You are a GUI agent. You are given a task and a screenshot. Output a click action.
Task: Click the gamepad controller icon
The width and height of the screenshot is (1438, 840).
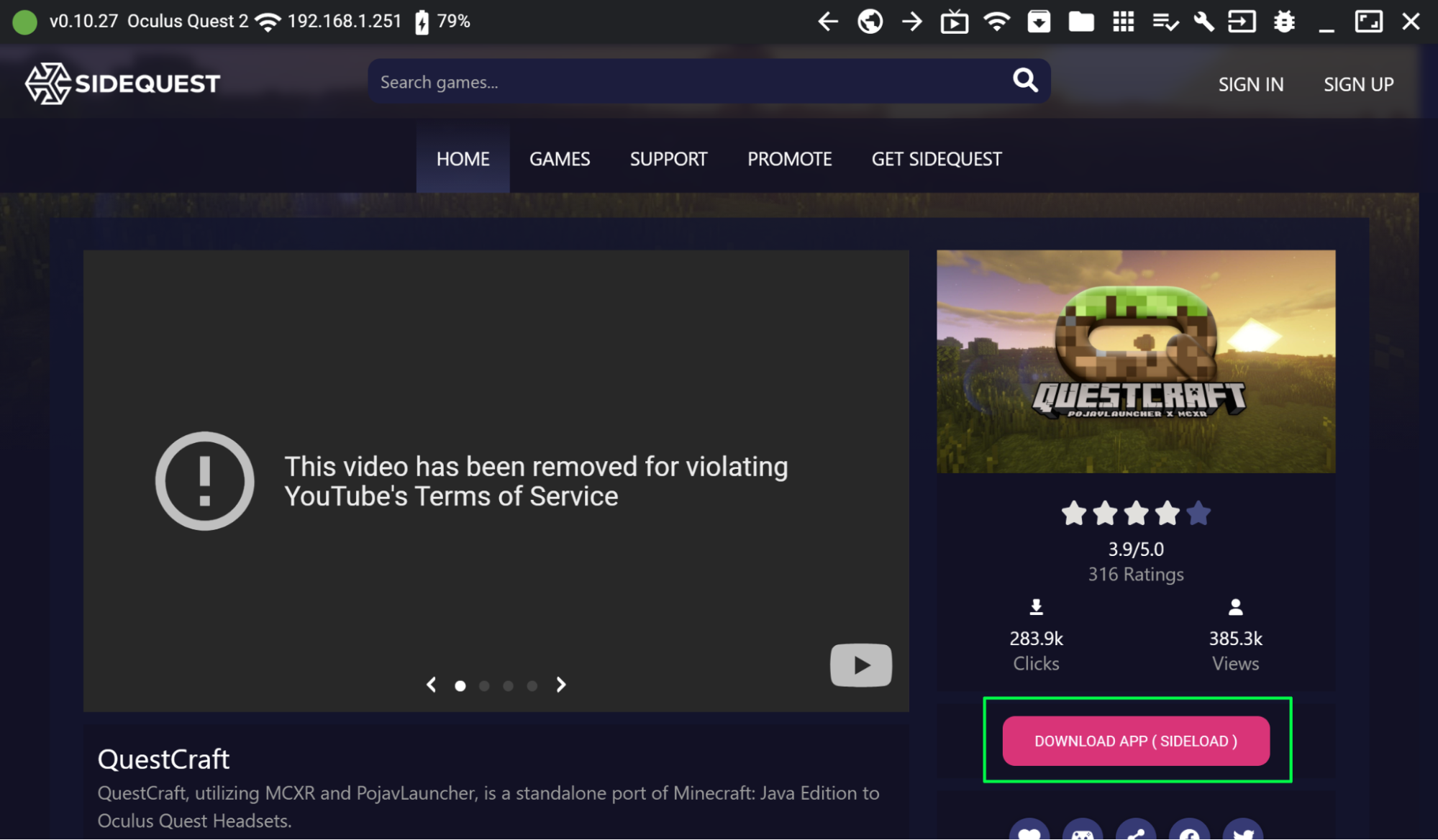[1083, 831]
